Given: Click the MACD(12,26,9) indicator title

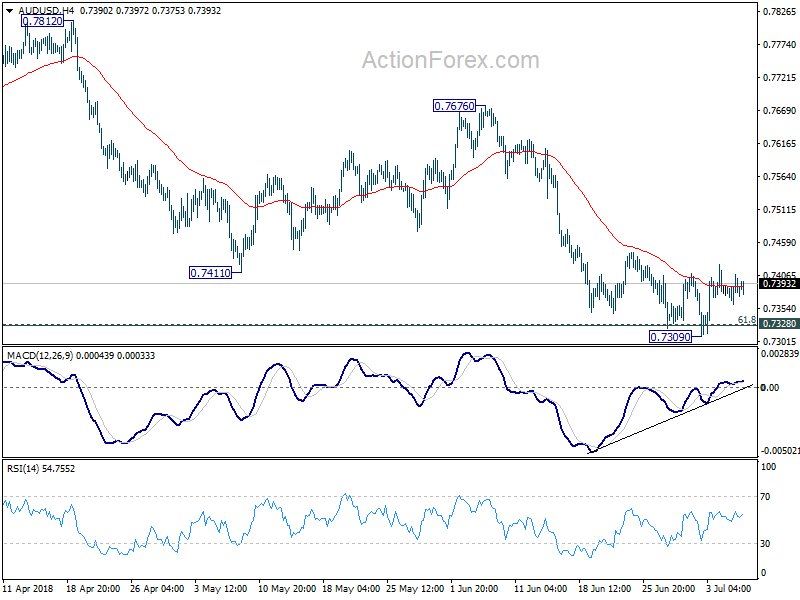Looking at the screenshot, I should click(x=40, y=356).
